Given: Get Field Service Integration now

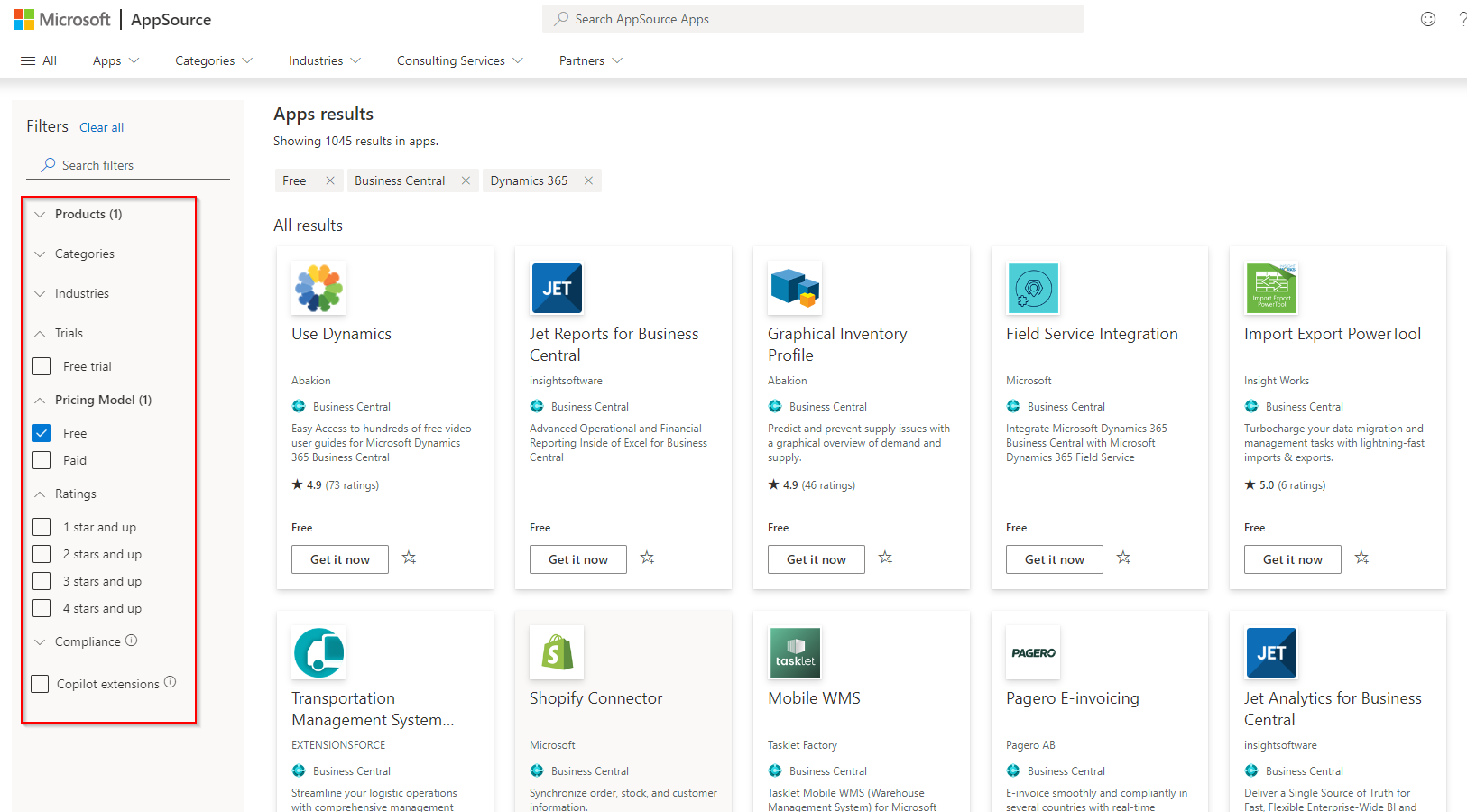Looking at the screenshot, I should [x=1055, y=559].
